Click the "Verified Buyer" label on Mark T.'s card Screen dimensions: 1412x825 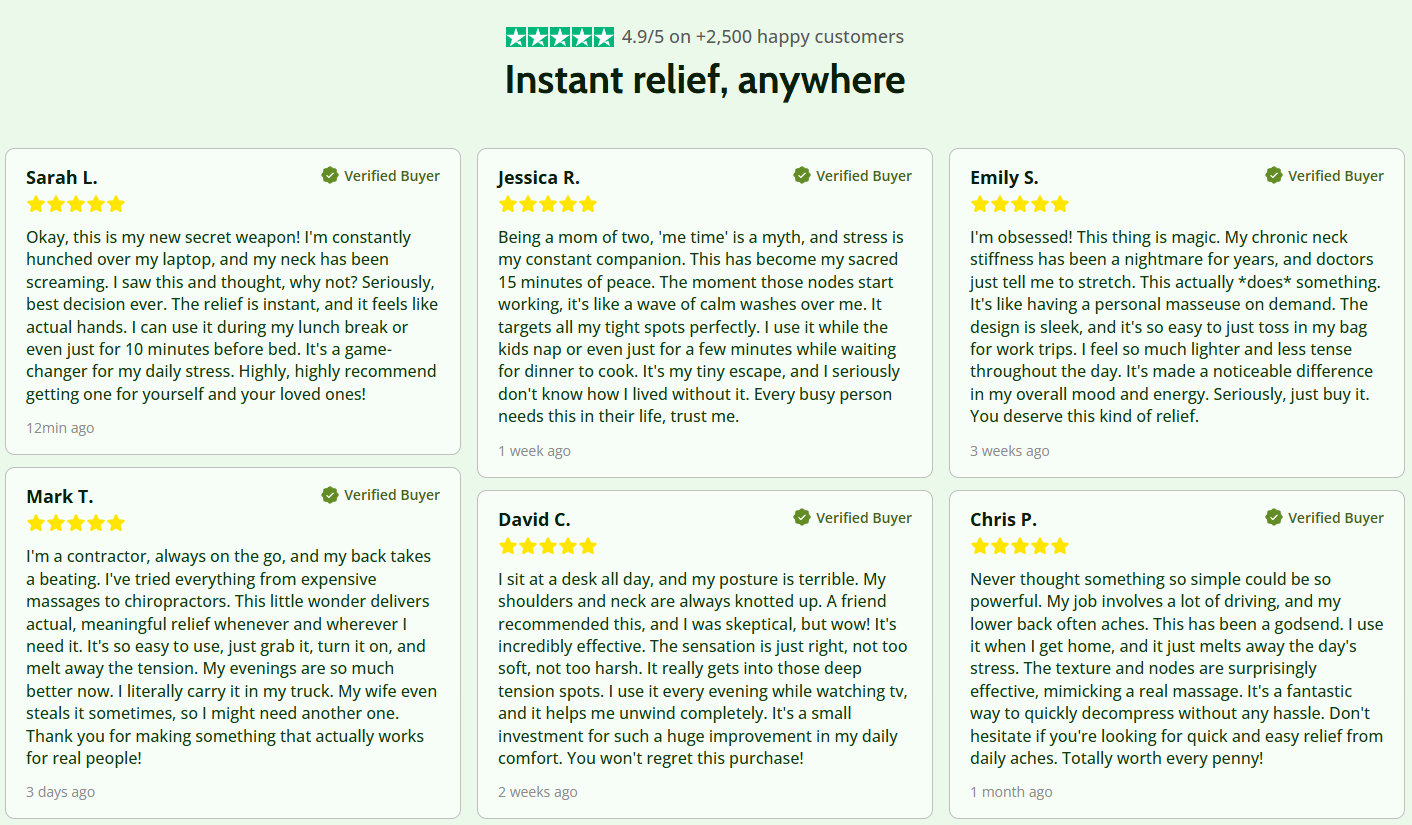pyautogui.click(x=392, y=495)
